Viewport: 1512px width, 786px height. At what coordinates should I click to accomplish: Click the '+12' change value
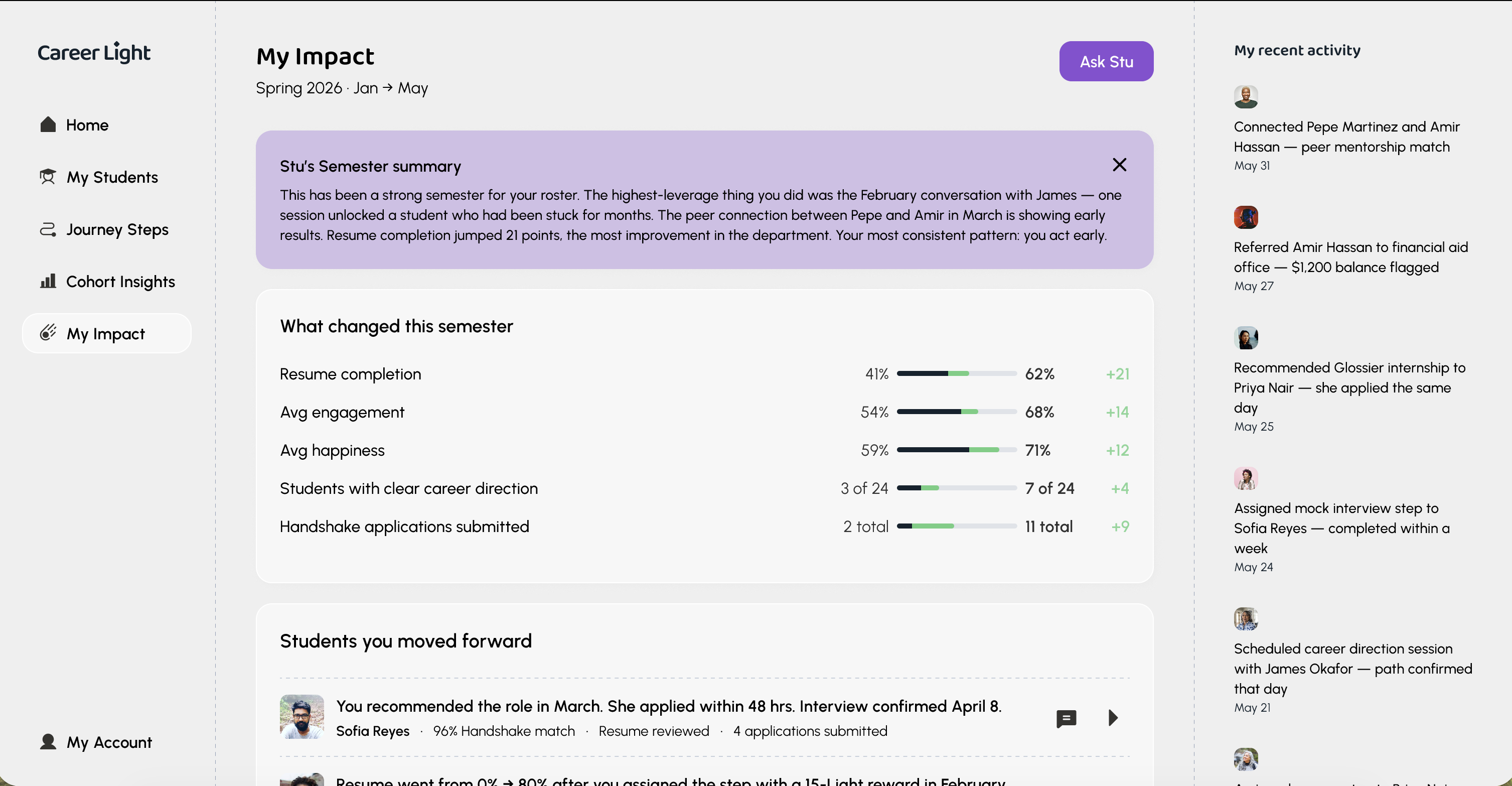point(1118,451)
